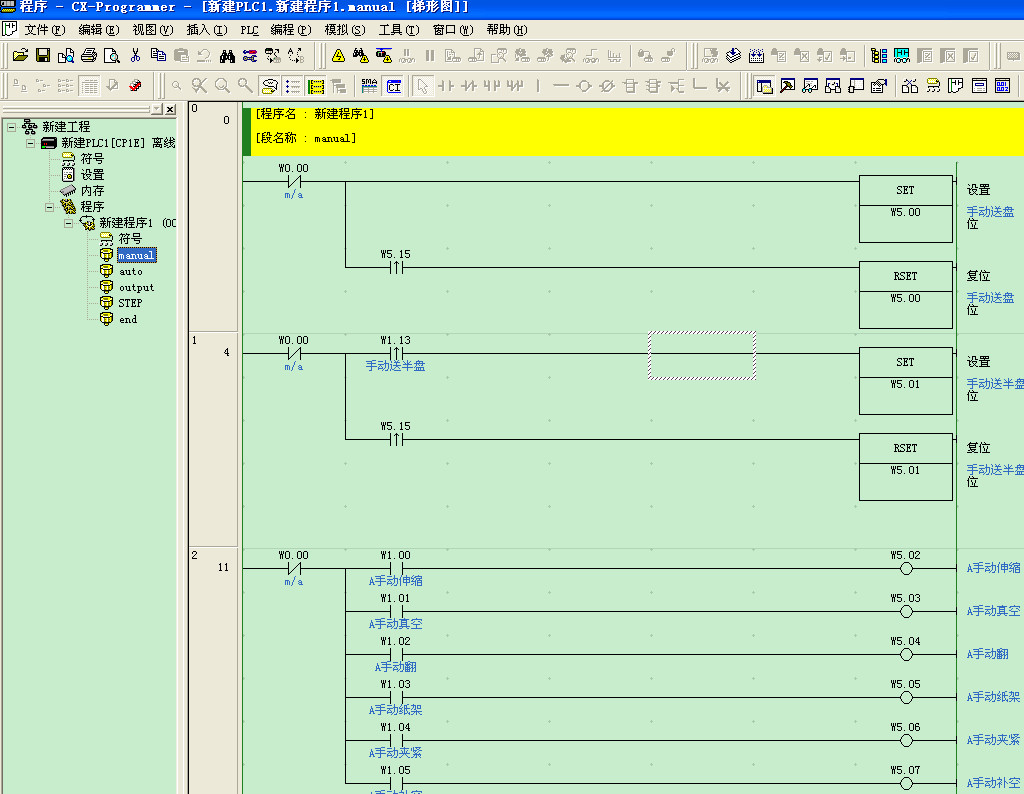Open the PLC menu
Viewport: 1024px width, 794px height.
249,30
